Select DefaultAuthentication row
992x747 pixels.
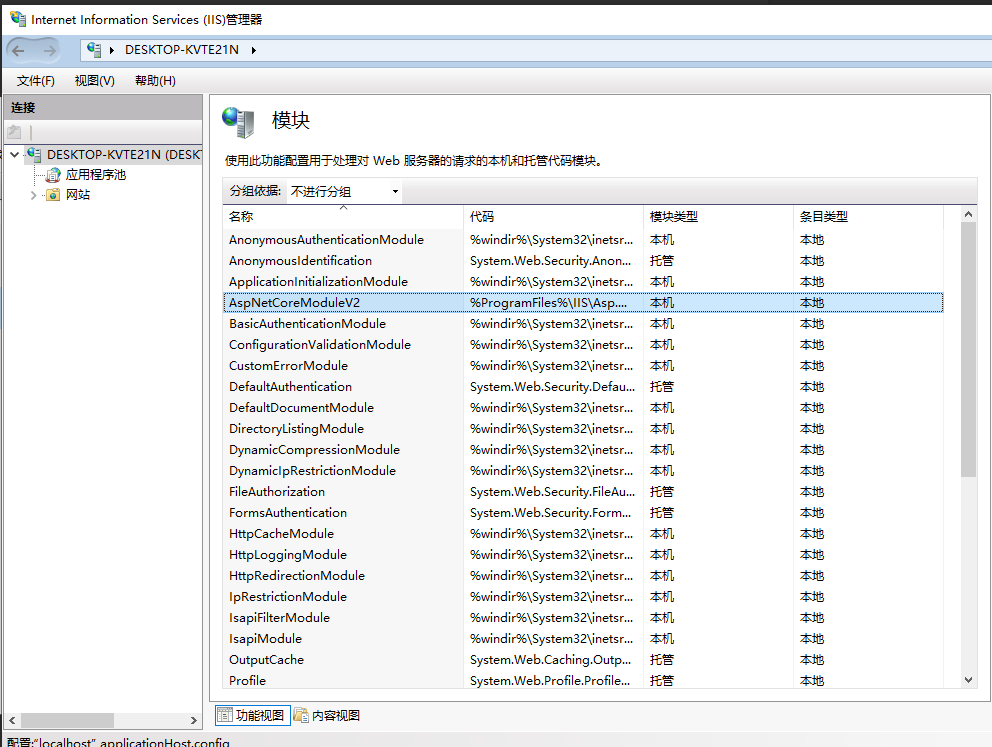tap(583, 386)
